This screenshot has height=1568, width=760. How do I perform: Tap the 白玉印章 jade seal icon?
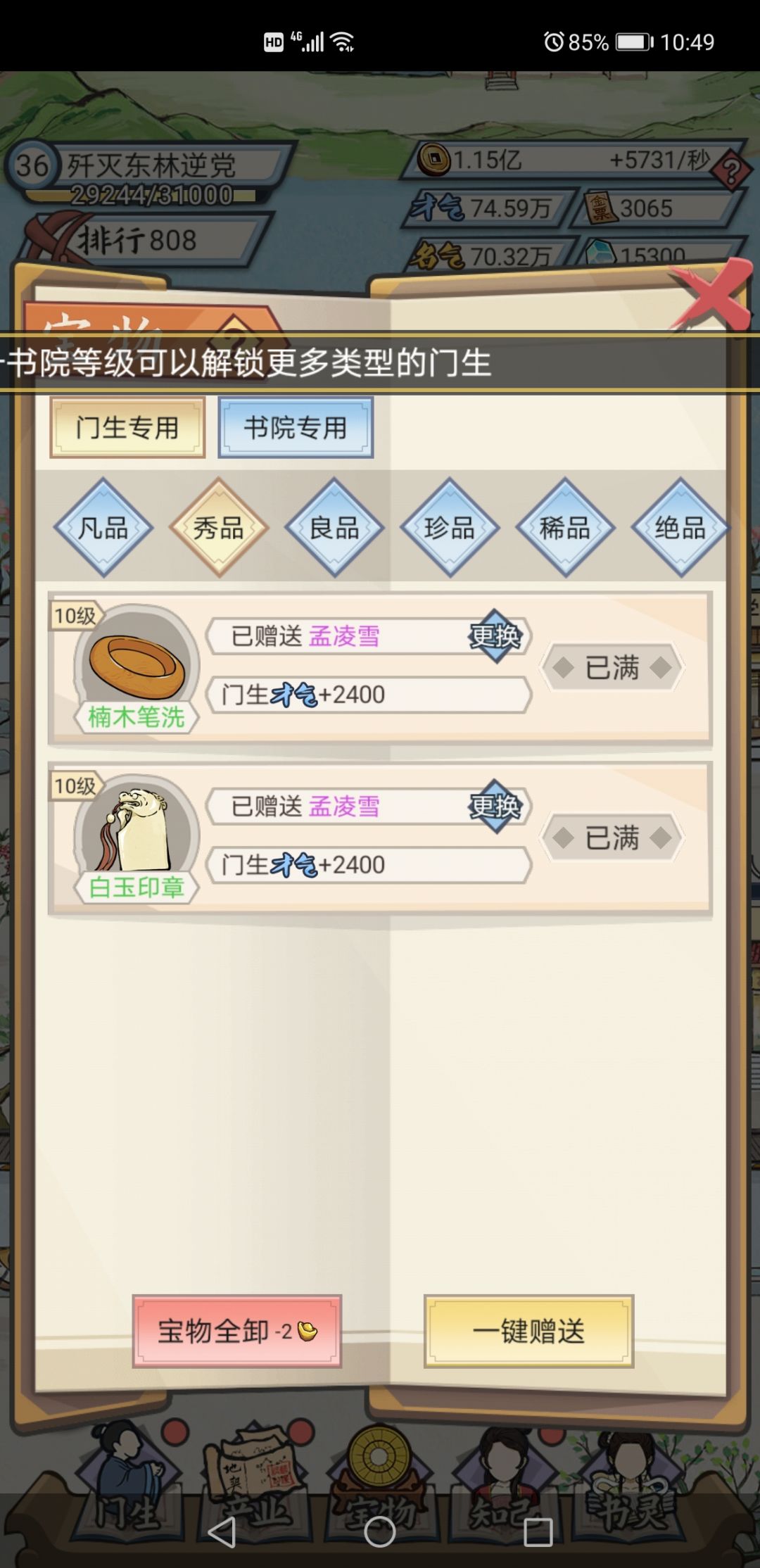point(137,835)
